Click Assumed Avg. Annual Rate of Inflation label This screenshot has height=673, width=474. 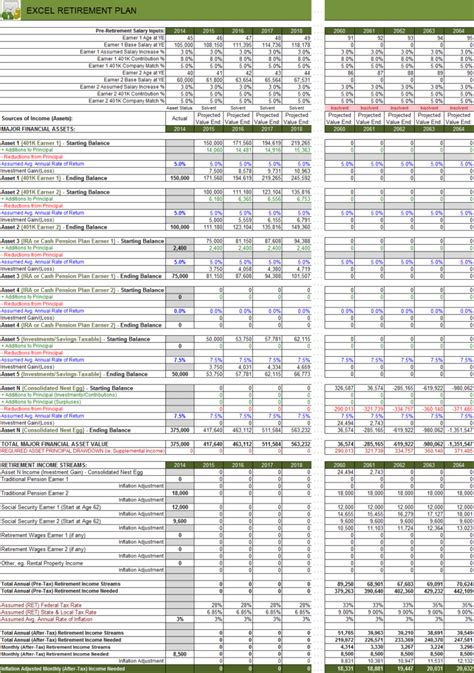(46, 619)
